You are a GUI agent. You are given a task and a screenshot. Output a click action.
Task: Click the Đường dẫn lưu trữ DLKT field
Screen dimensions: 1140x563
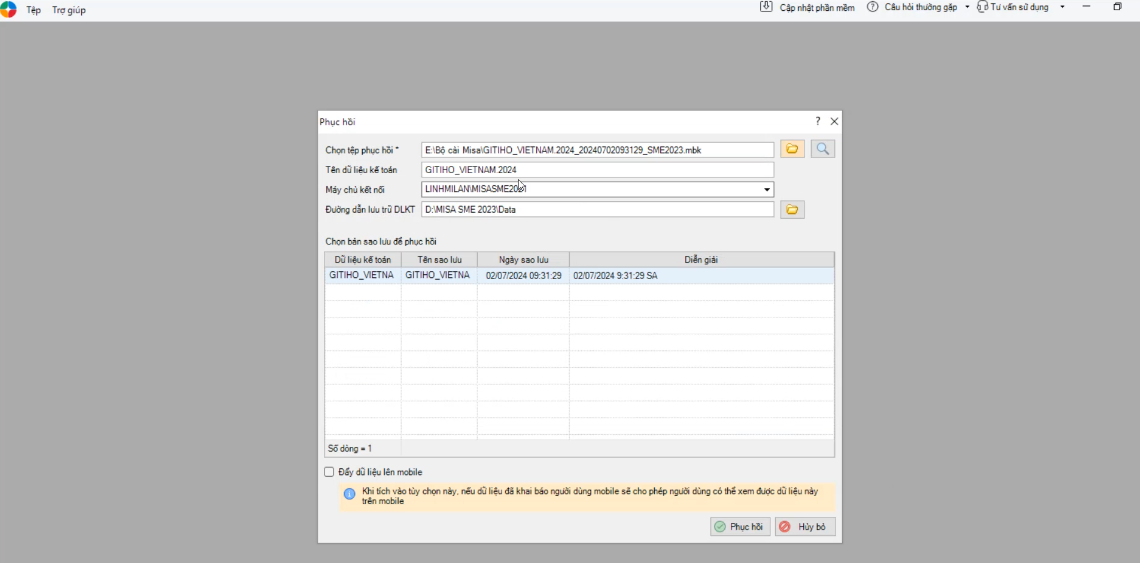coord(598,209)
